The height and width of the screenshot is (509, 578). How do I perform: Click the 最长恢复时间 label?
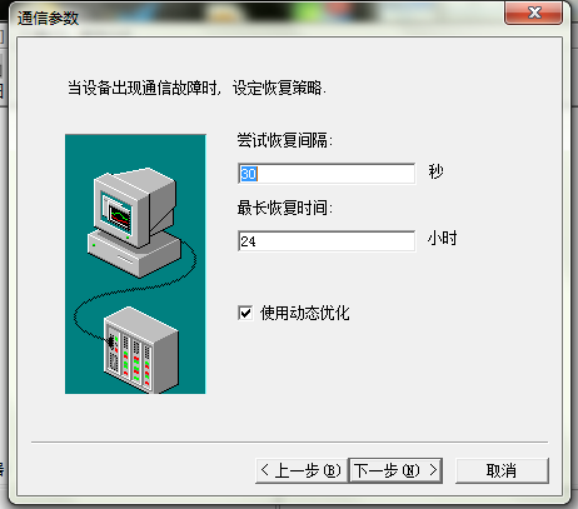(284, 208)
